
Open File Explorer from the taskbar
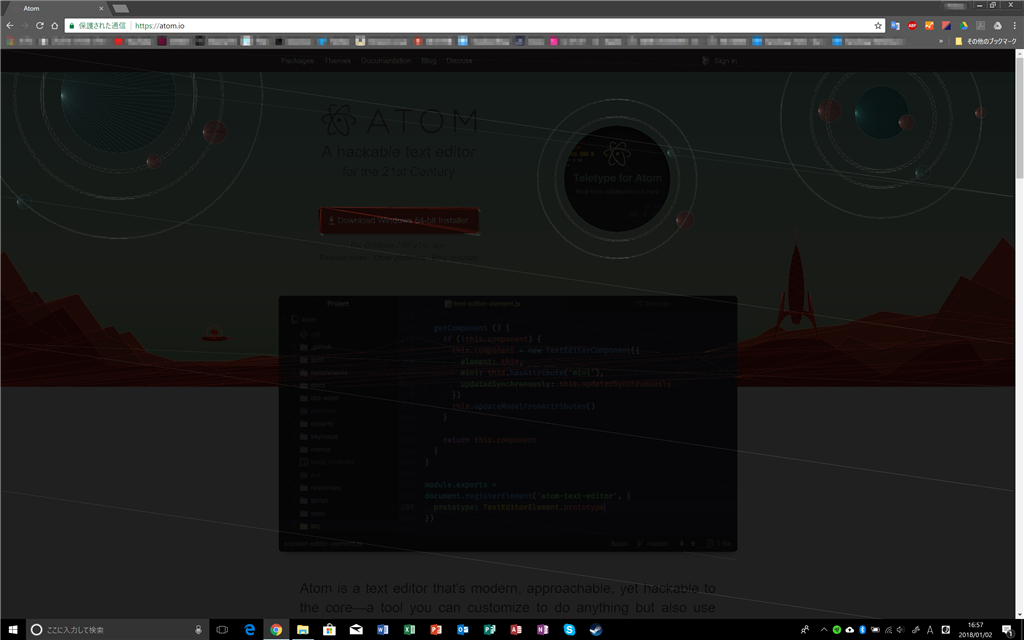pyautogui.click(x=303, y=630)
